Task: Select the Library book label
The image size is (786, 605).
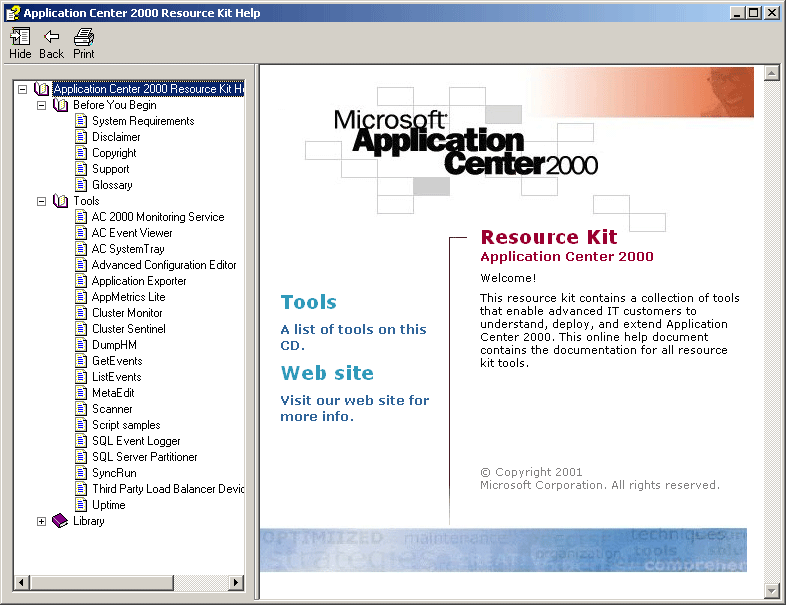Action: point(89,521)
